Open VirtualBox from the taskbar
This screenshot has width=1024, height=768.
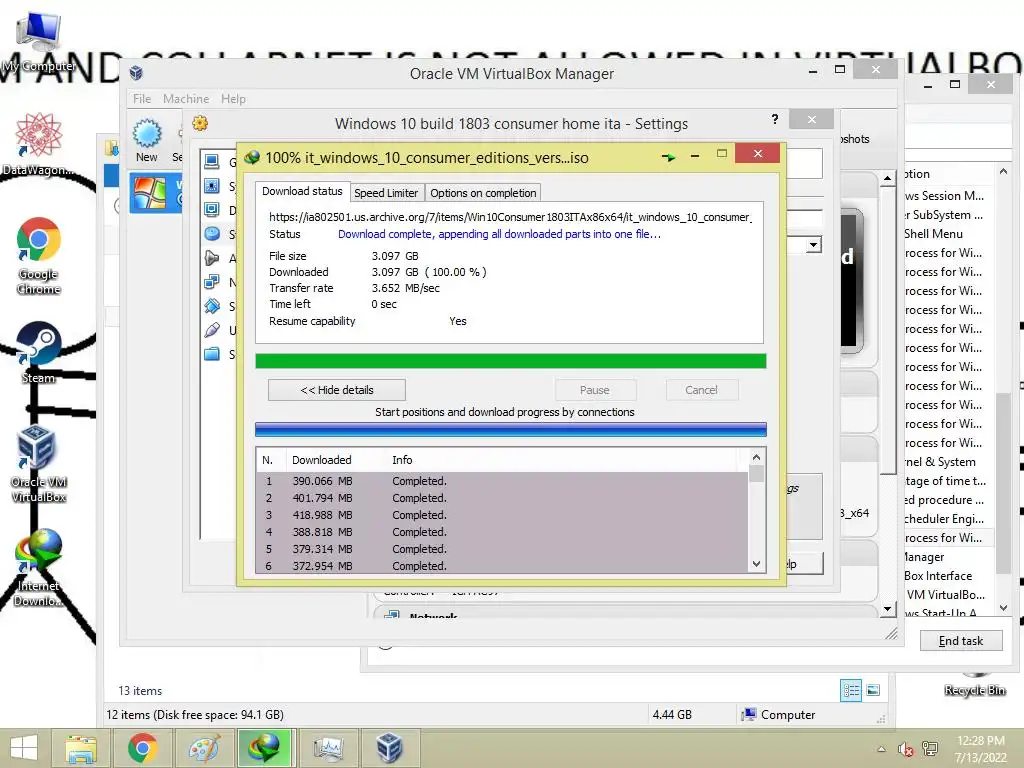tap(389, 748)
